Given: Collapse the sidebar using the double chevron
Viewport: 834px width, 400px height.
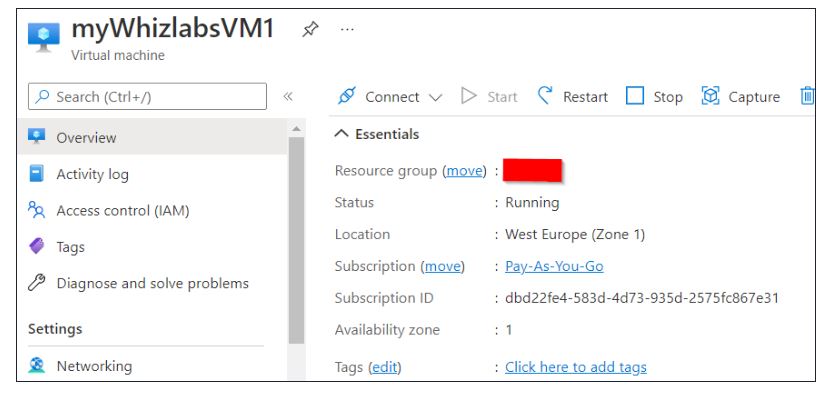Looking at the screenshot, I should [x=288, y=96].
